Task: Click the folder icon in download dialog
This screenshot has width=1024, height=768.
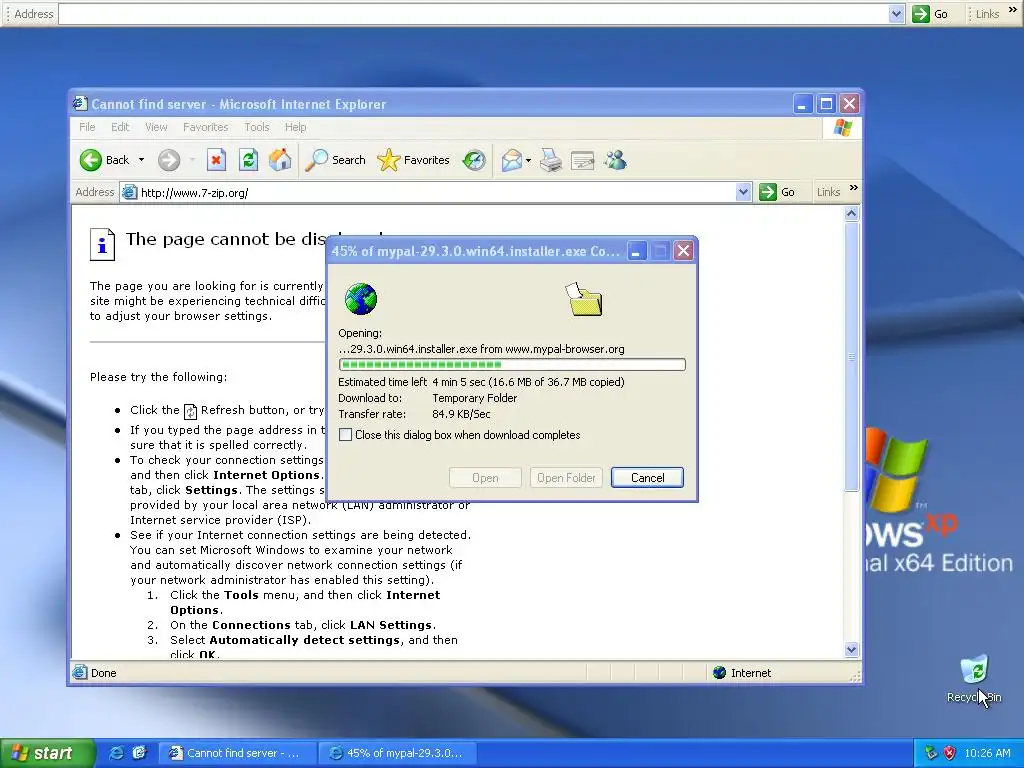Action: pyautogui.click(x=584, y=299)
